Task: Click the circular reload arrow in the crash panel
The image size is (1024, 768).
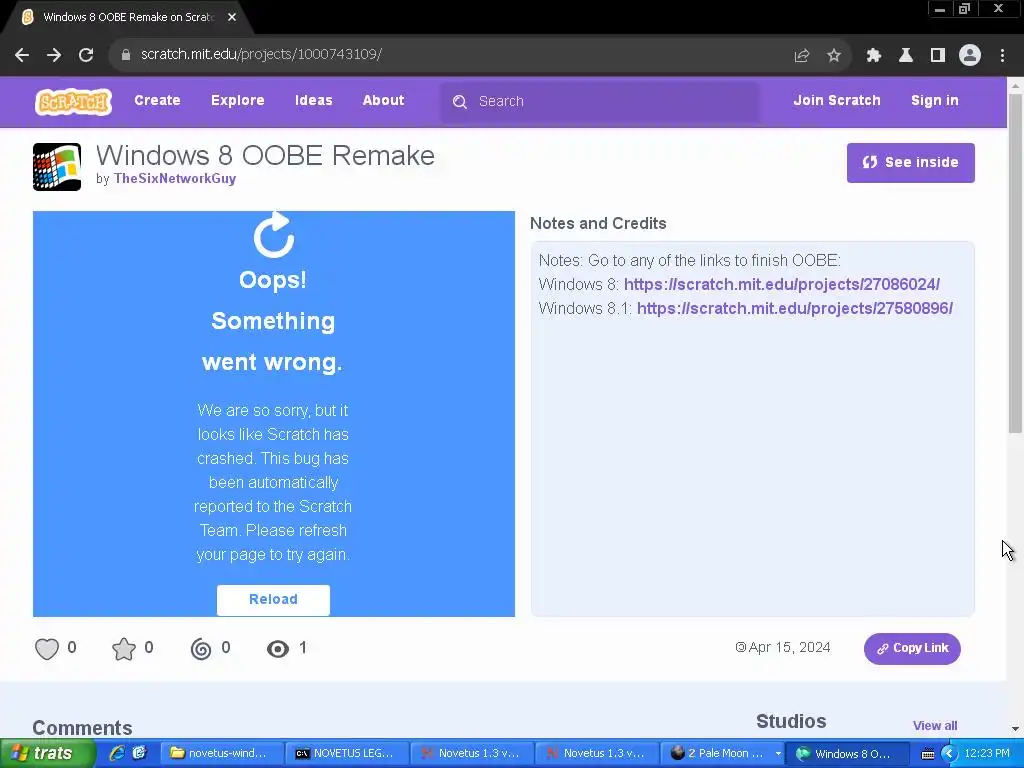Action: 274,235
